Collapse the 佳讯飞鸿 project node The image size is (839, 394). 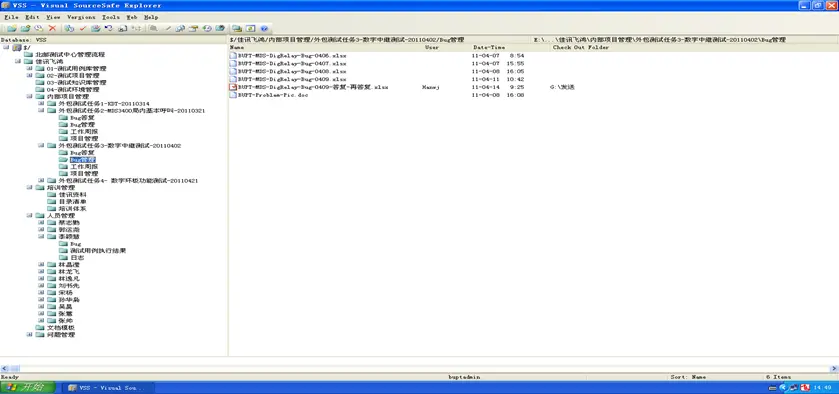point(18,62)
